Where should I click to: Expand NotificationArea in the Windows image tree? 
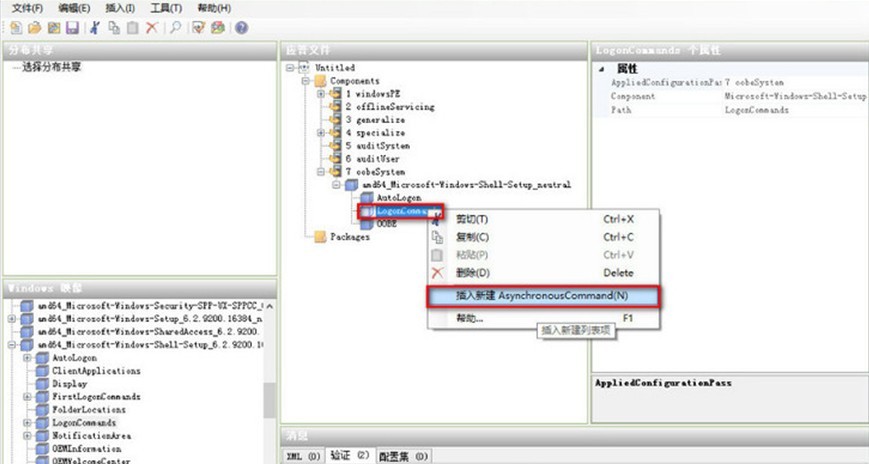coord(27,436)
